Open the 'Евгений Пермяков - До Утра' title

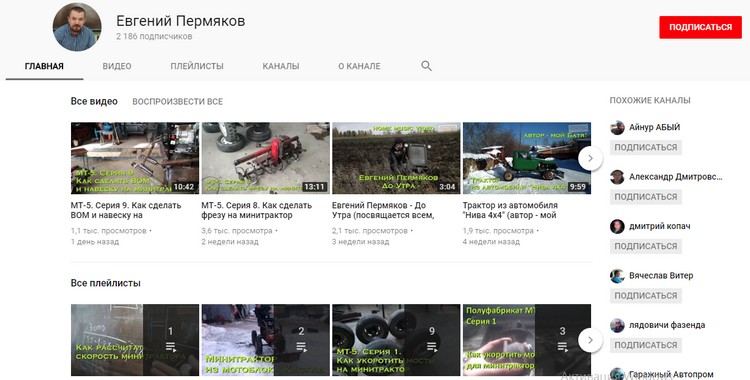pos(383,210)
